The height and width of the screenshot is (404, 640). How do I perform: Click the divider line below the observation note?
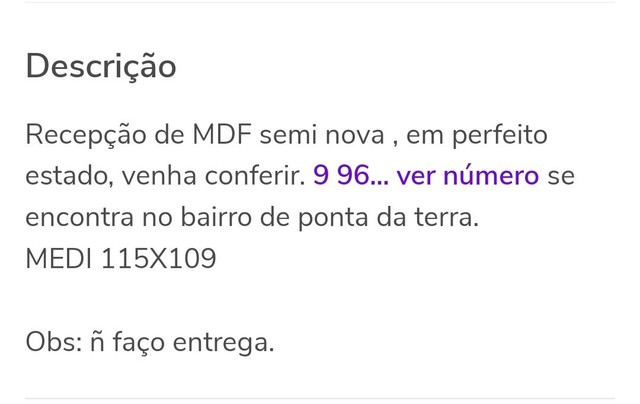(x=320, y=398)
